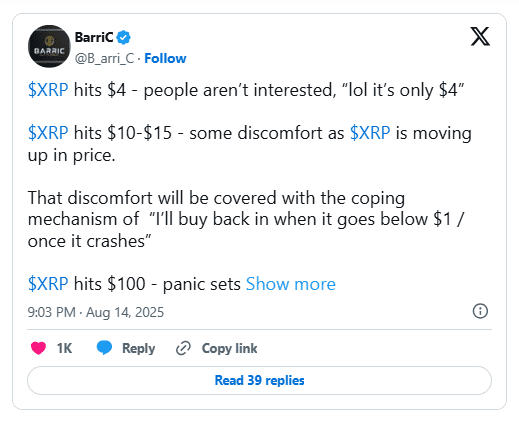Click the blue verified badge
The image size is (519, 431).
tap(124, 37)
